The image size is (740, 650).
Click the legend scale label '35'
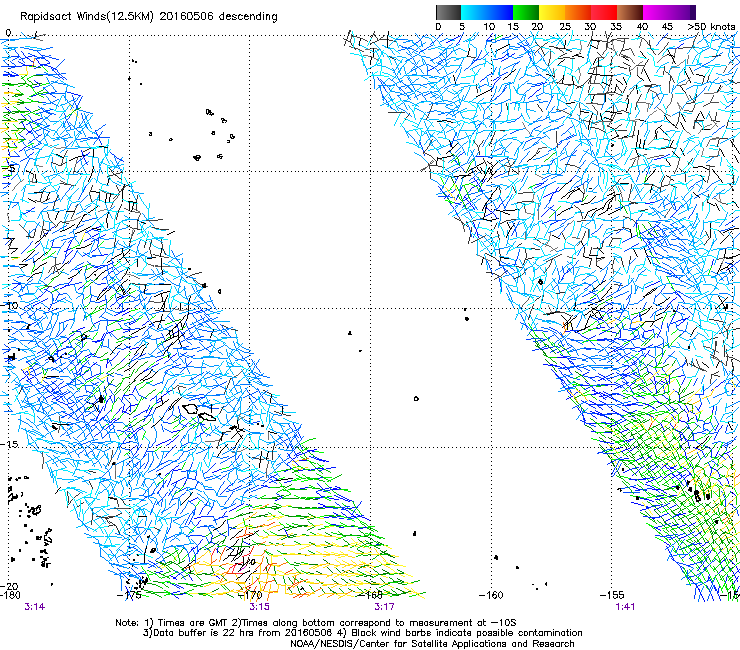click(x=616, y=26)
